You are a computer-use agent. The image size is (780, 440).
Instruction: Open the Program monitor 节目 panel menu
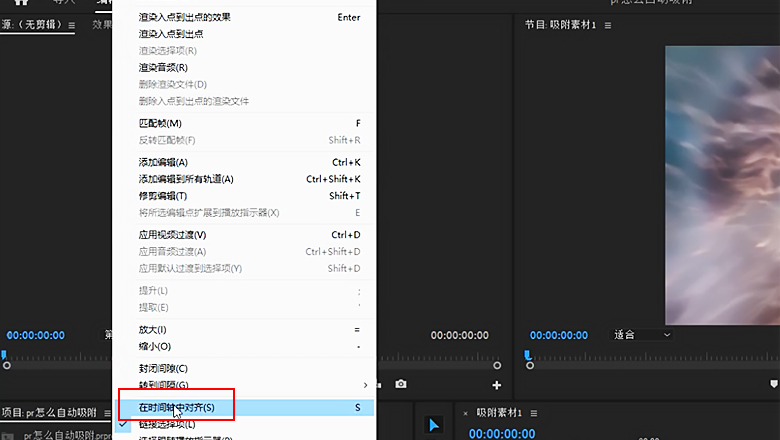click(x=608, y=25)
